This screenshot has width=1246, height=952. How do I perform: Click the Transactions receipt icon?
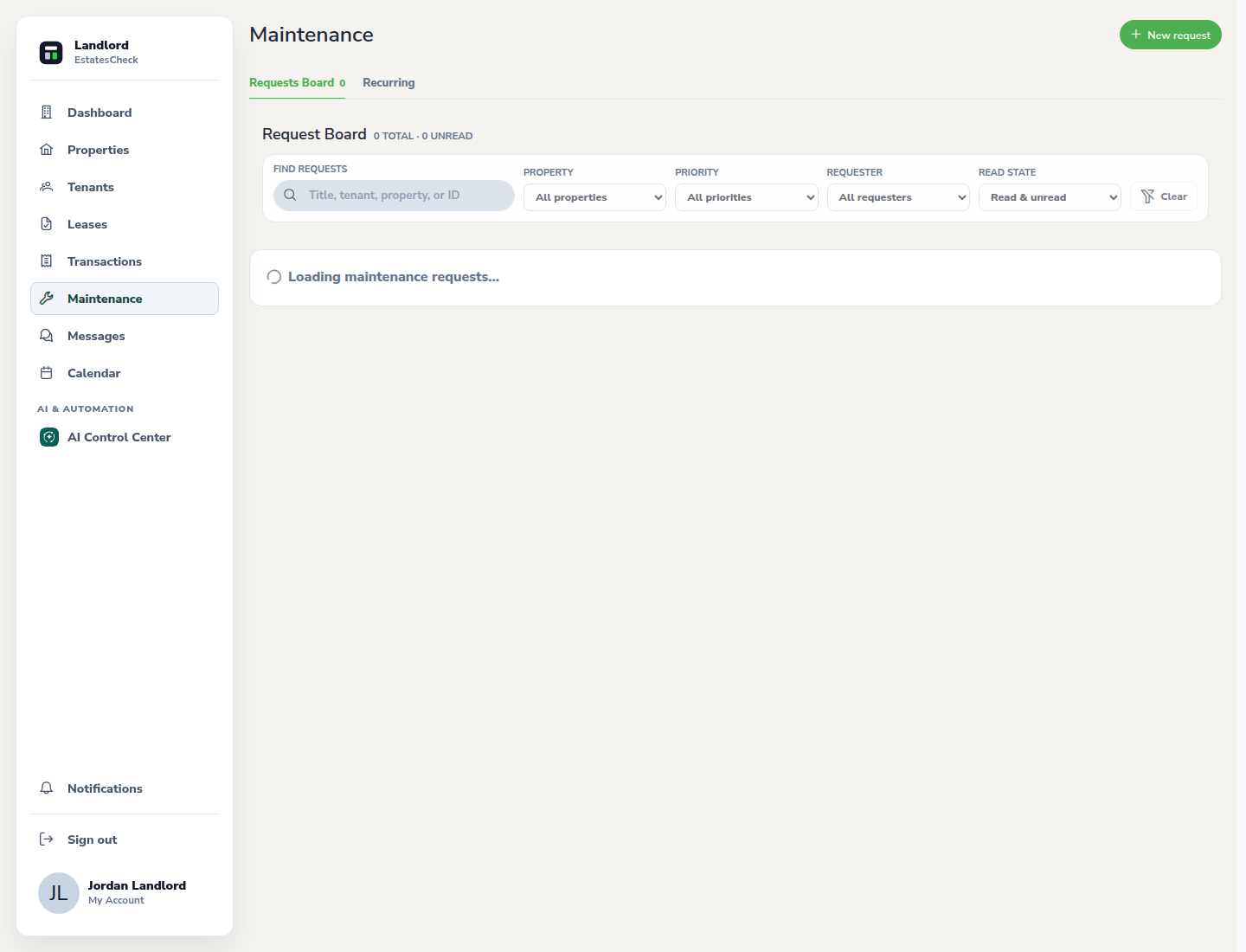47,261
